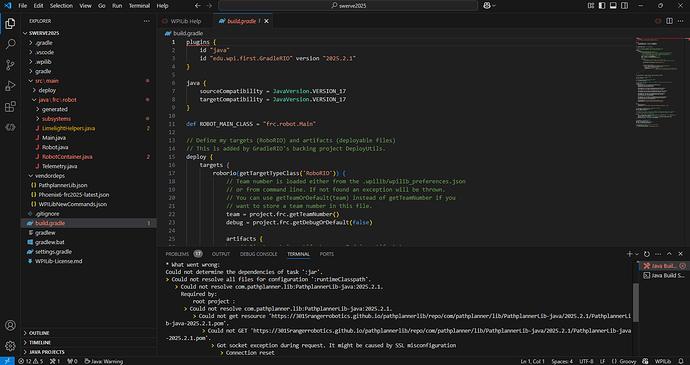Open the Extensions view
Viewport: 690px width, 365px height.
(x=10, y=107)
